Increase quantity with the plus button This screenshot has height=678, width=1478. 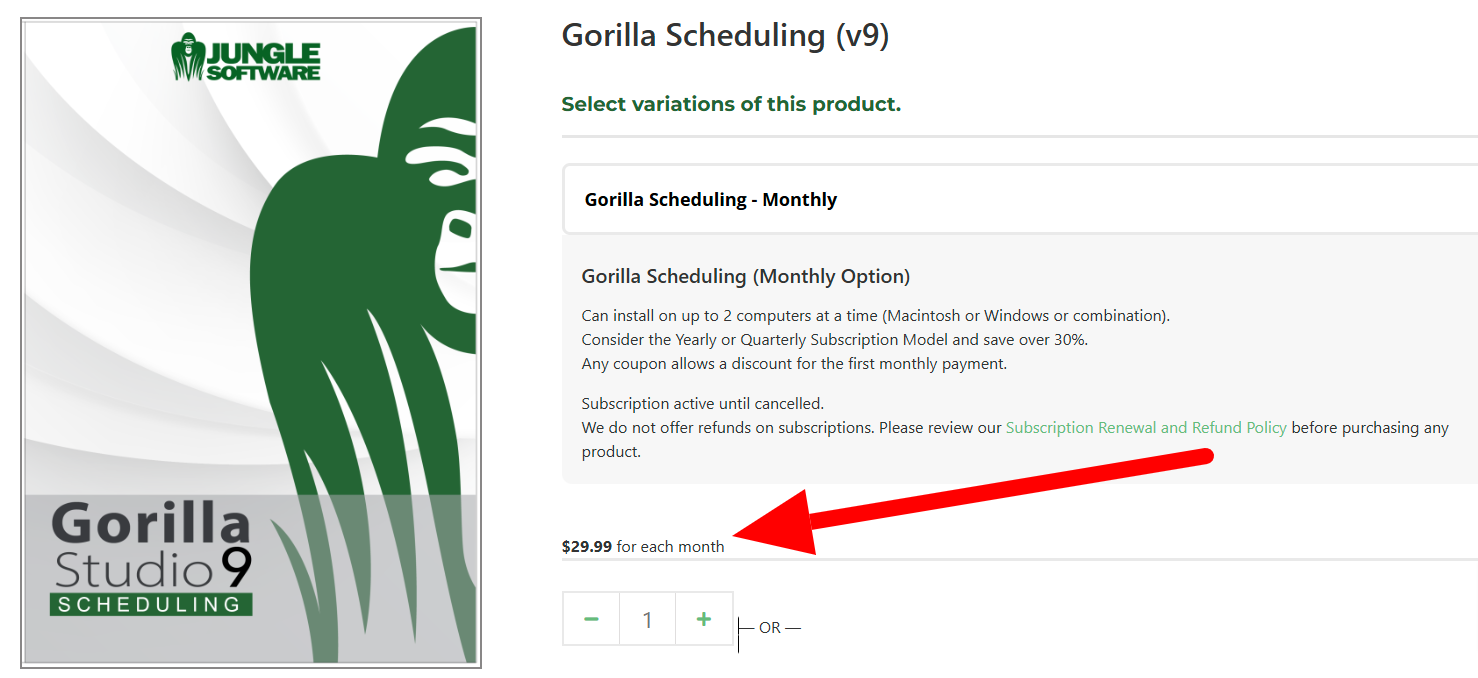pos(704,619)
